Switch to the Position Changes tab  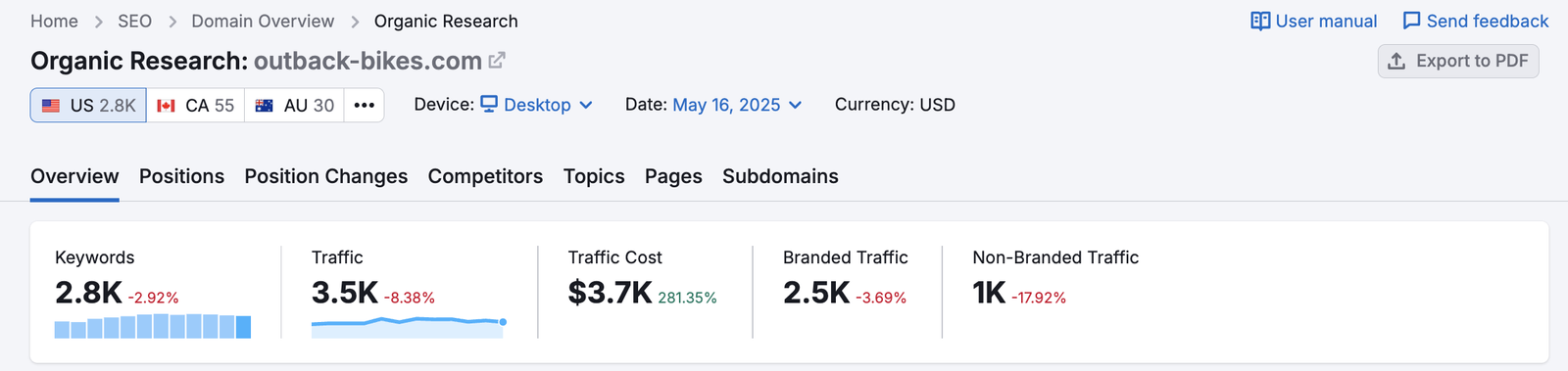[326, 176]
